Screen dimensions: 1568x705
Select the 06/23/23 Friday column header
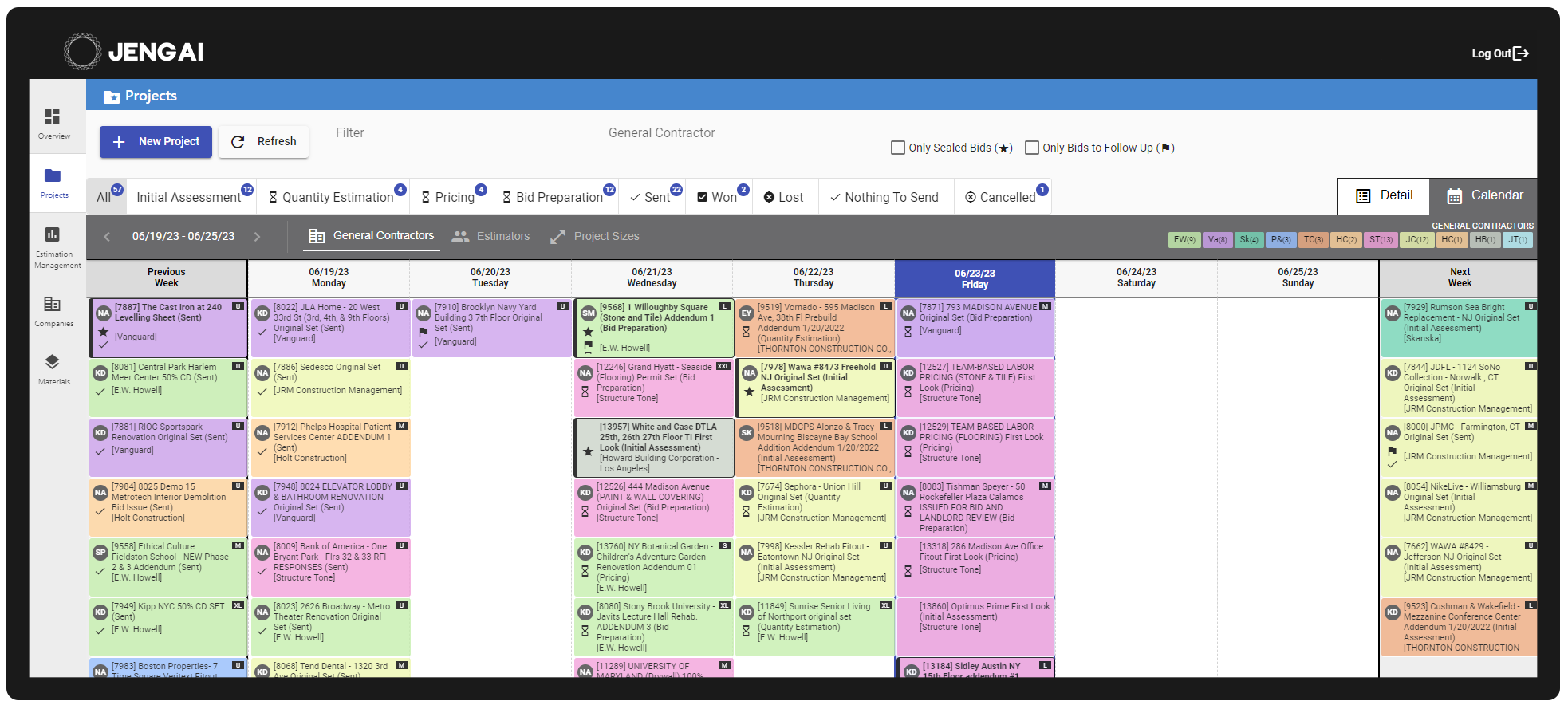coord(975,279)
